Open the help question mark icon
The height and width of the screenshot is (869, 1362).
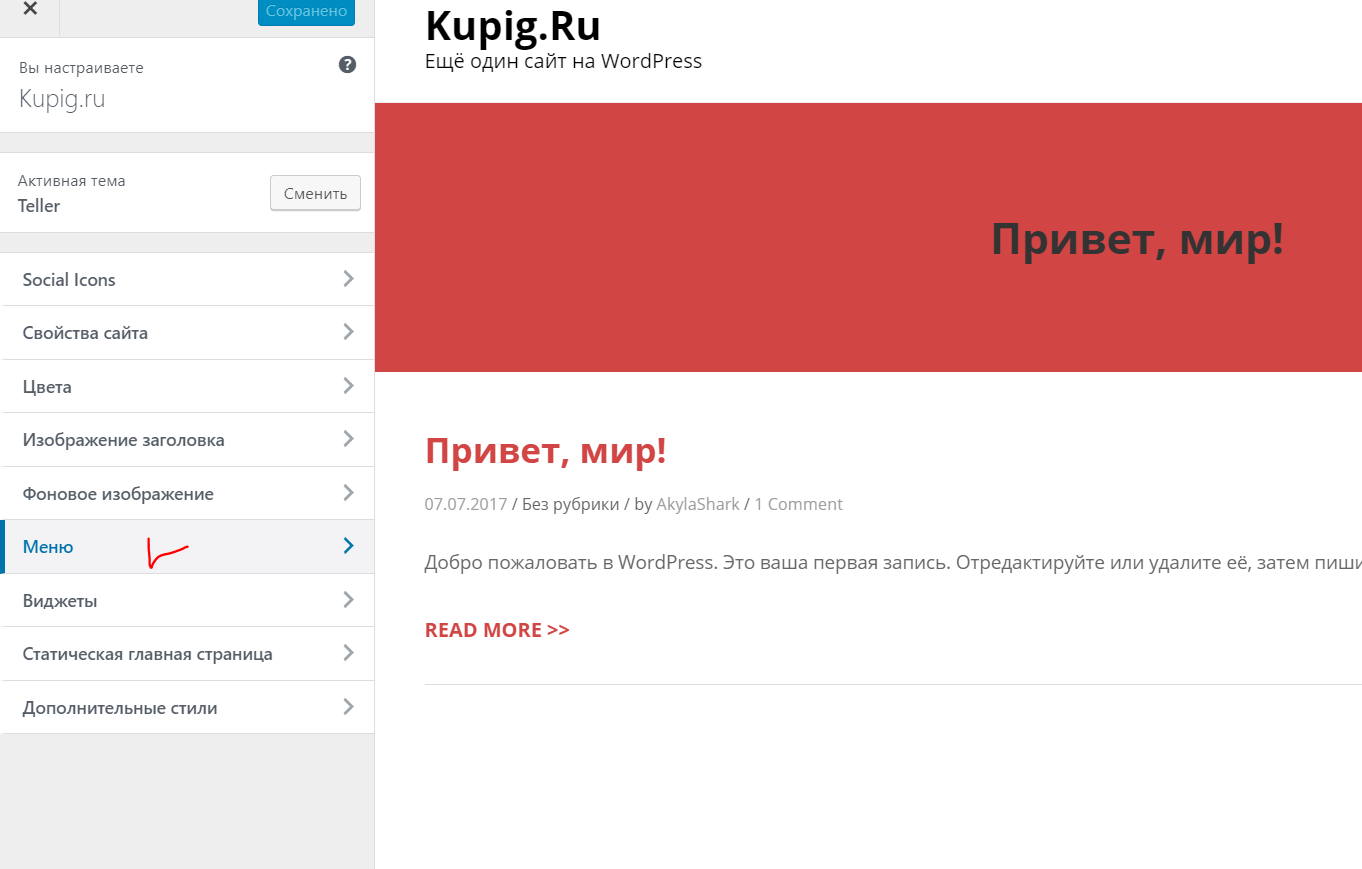tap(347, 65)
